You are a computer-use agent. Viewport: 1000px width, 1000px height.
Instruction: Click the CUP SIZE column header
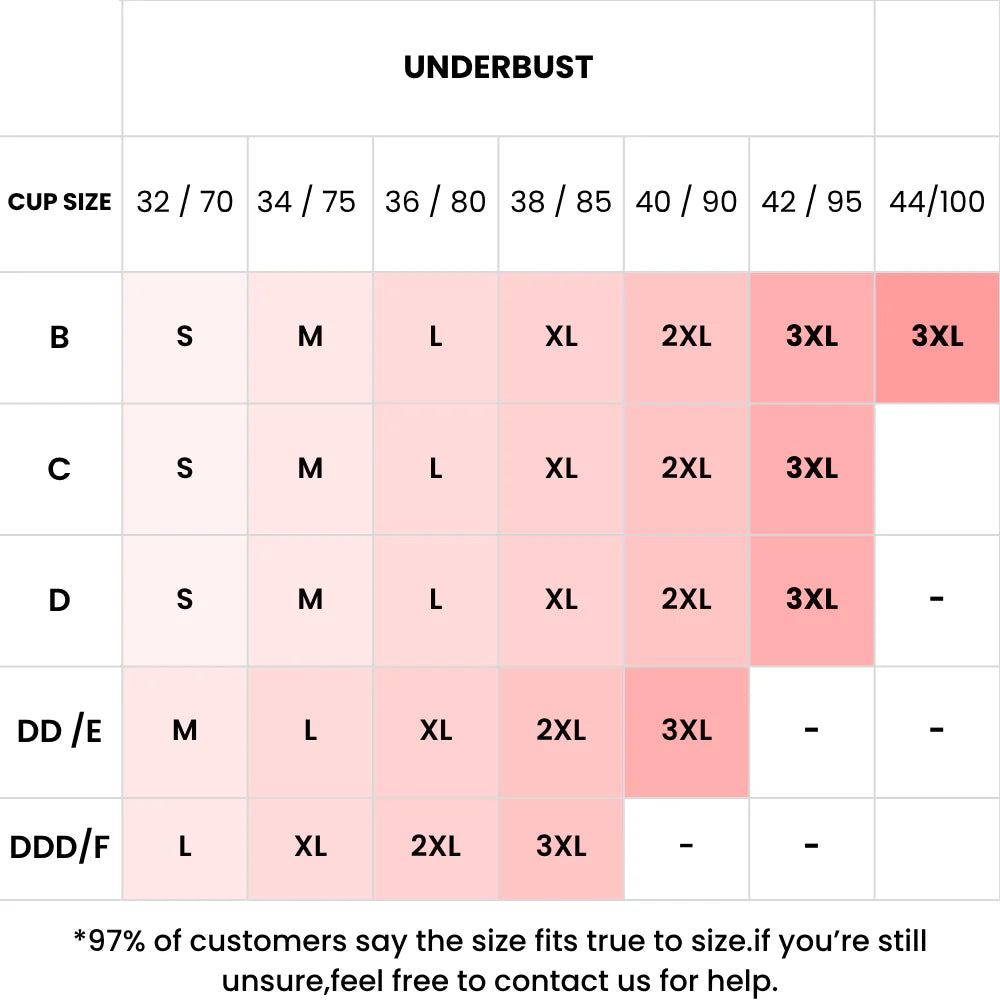pyautogui.click(x=60, y=202)
